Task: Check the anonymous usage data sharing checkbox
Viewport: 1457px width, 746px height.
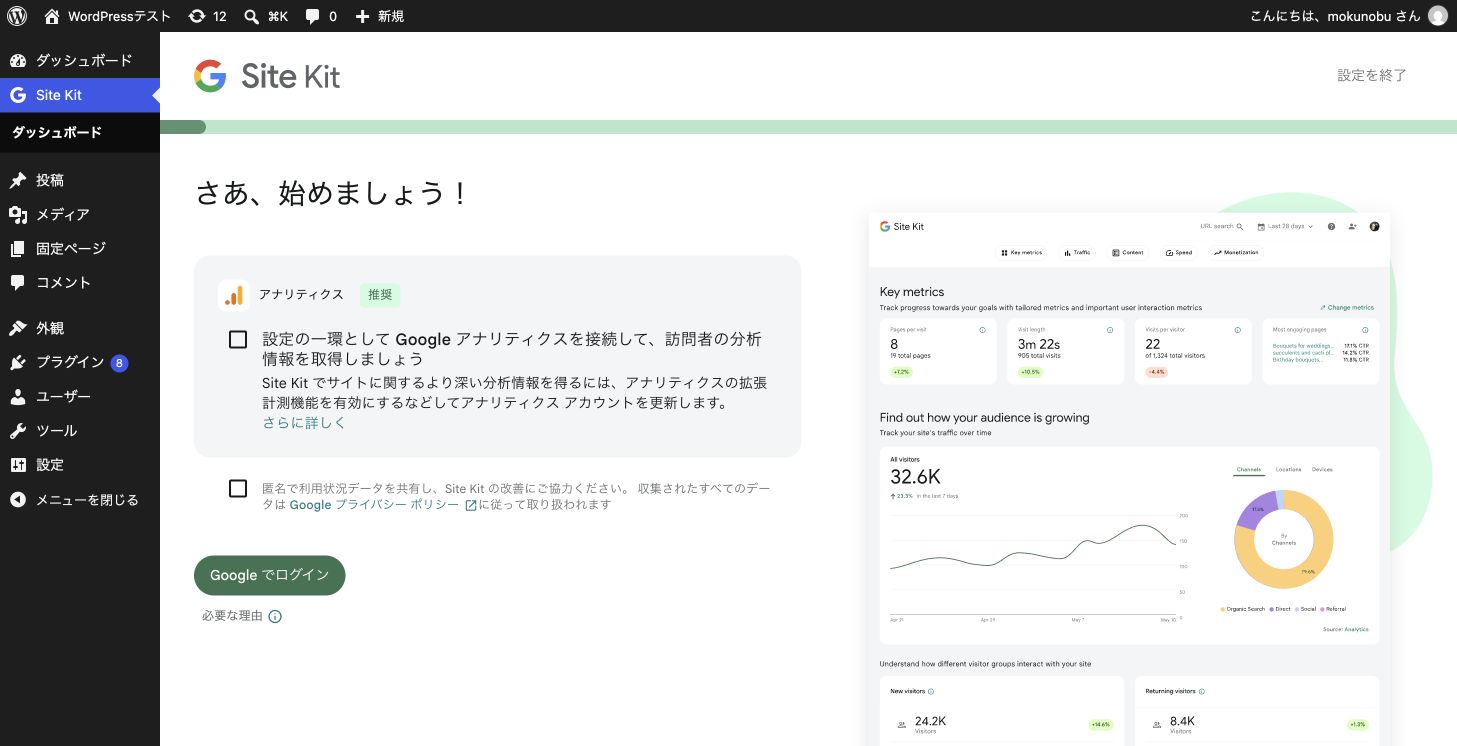Action: coord(238,488)
